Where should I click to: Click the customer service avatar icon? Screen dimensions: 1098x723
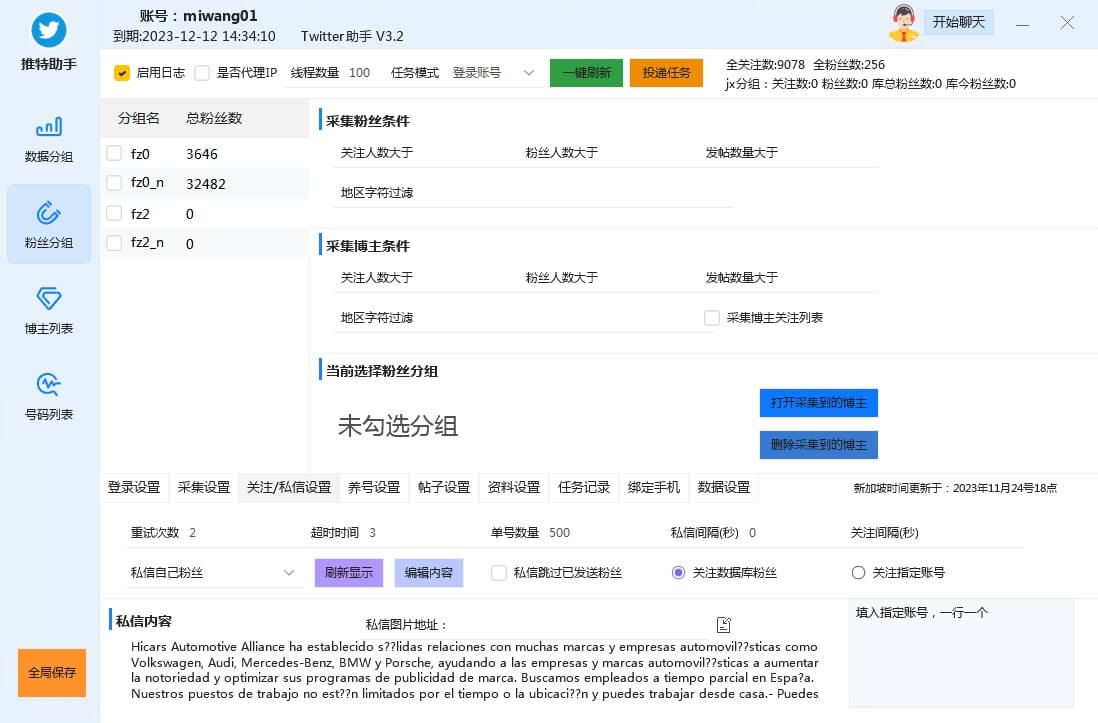tap(903, 23)
